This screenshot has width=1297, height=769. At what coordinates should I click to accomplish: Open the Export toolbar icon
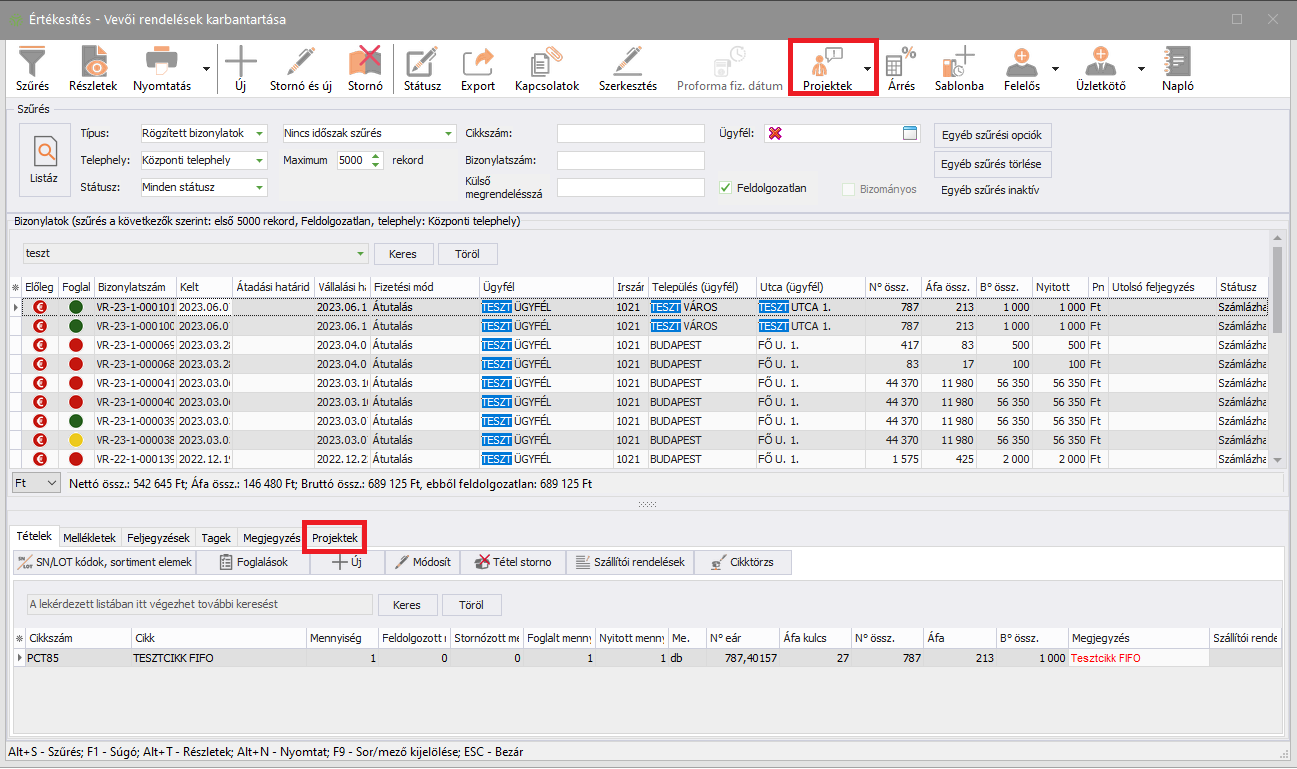(x=478, y=62)
